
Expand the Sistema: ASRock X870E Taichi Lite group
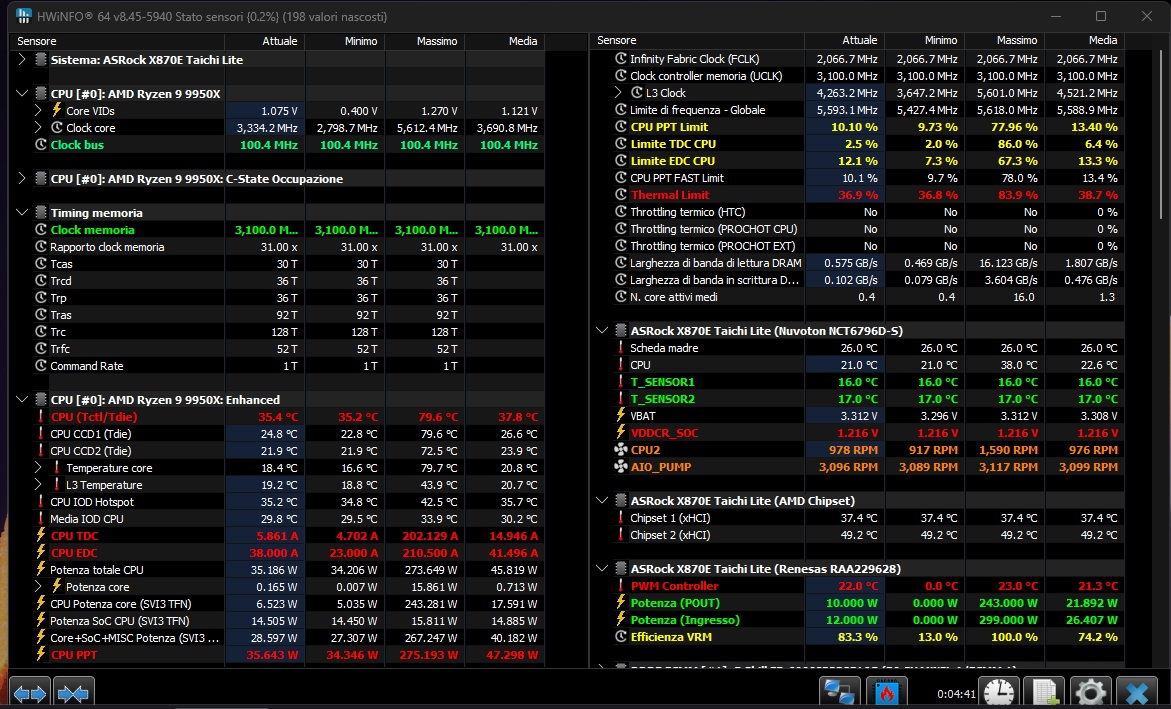pyautogui.click(x=22, y=59)
